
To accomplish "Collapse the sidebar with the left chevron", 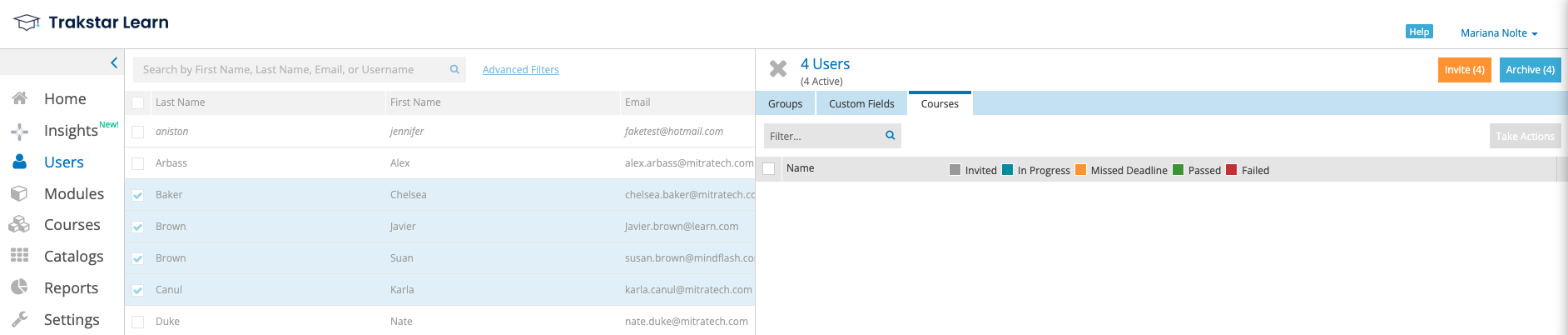I will coord(114,62).
